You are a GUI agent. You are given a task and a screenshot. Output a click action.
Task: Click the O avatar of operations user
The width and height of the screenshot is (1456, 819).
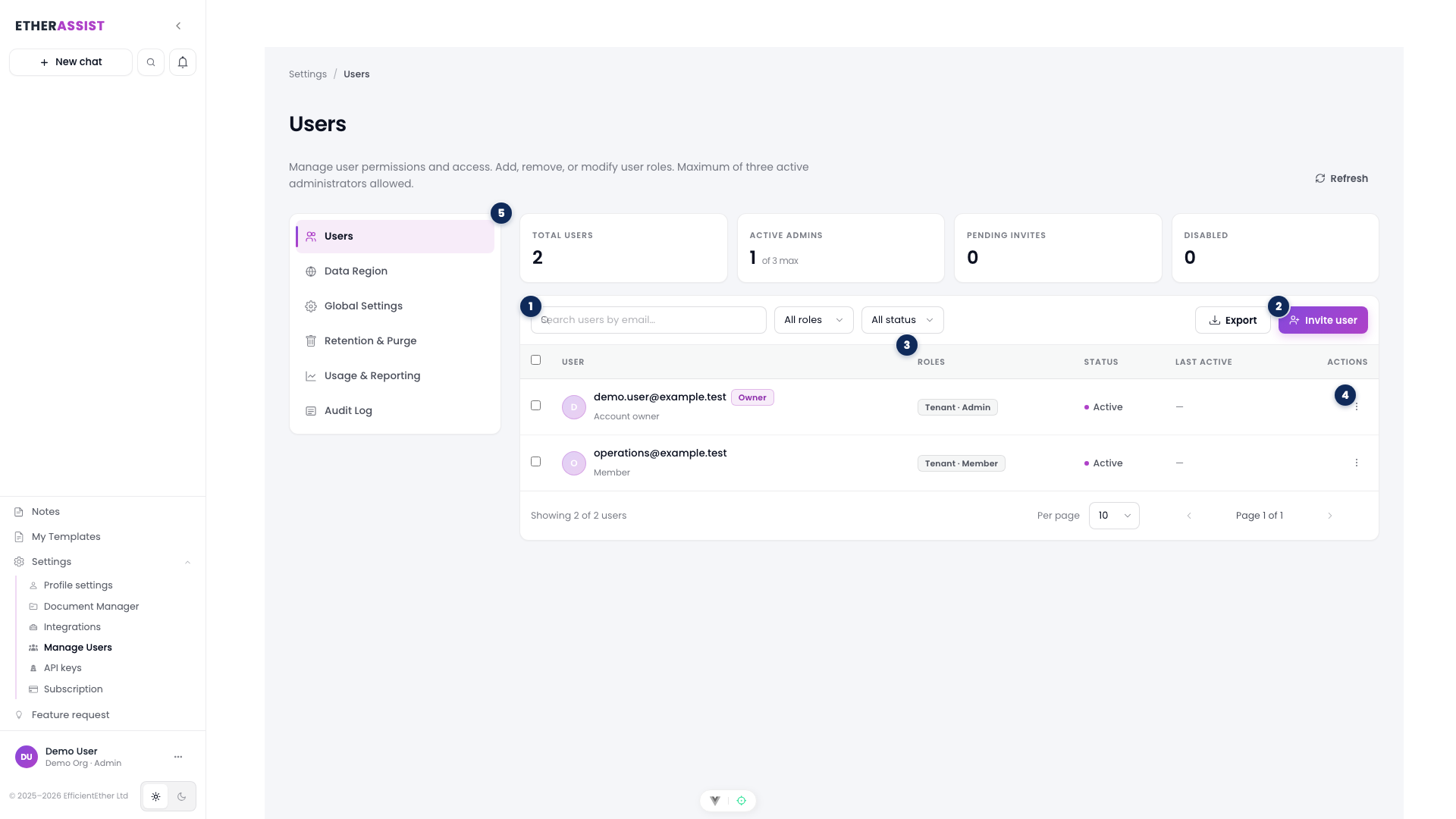pyautogui.click(x=574, y=463)
